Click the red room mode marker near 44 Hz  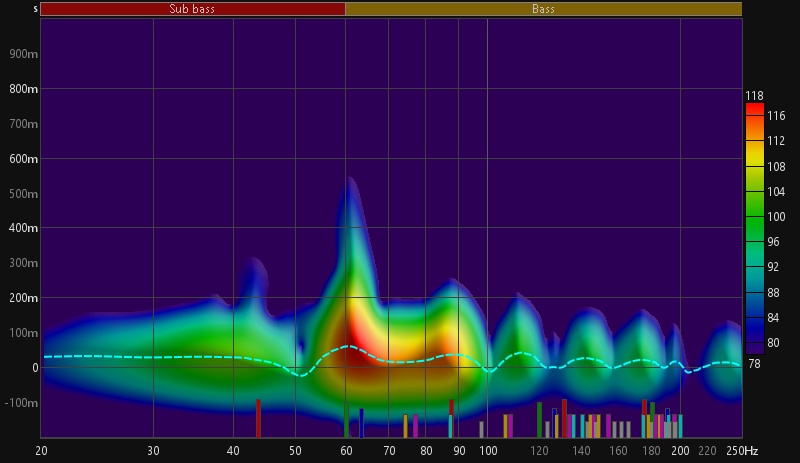pyautogui.click(x=258, y=418)
